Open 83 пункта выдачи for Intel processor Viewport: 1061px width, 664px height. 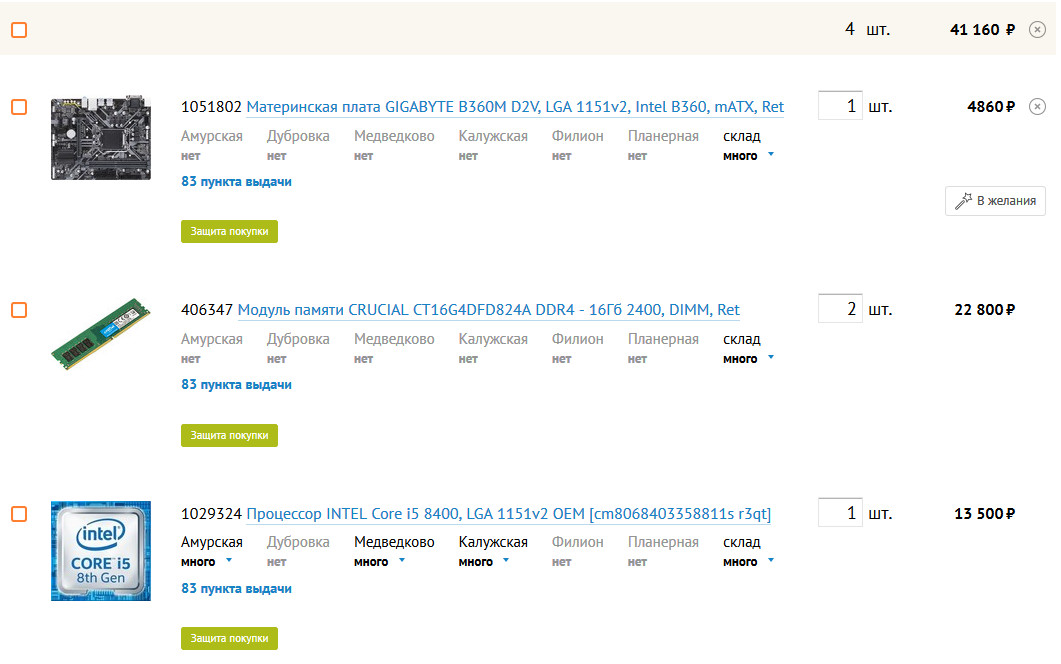pos(236,588)
